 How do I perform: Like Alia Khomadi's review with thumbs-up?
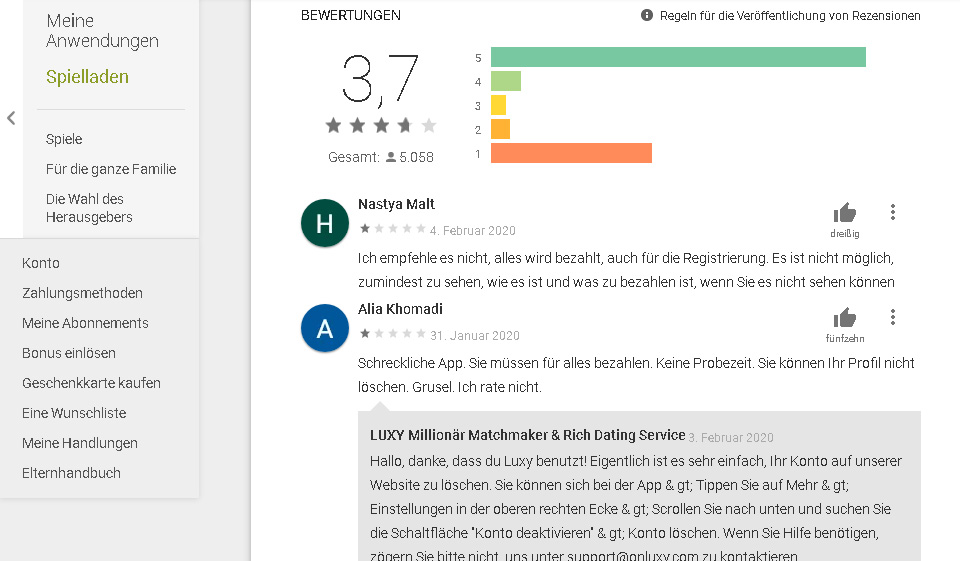coord(845,318)
